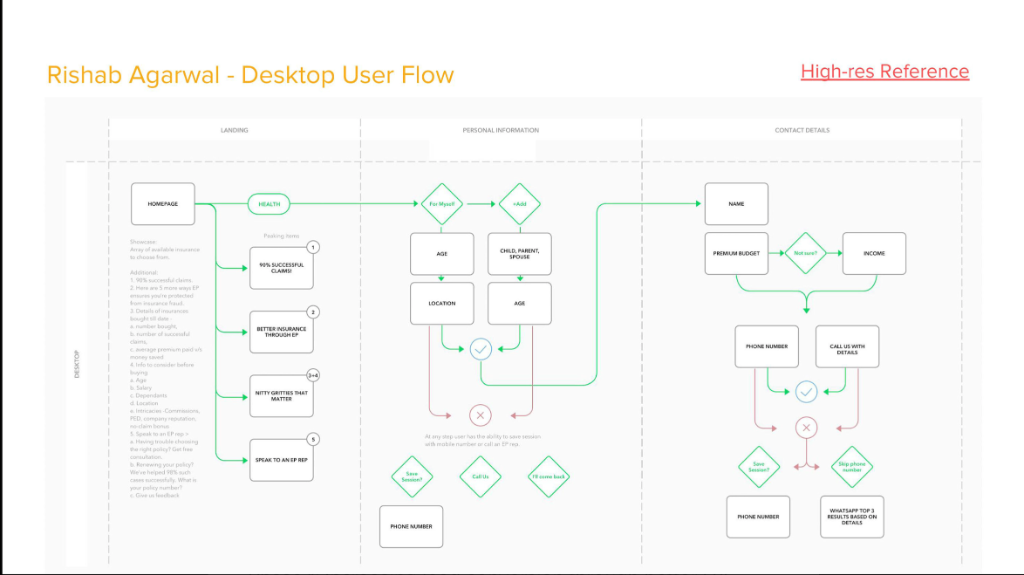The image size is (1024, 575).
Task: Select Better Insurance Through EP box
Action: point(281,332)
